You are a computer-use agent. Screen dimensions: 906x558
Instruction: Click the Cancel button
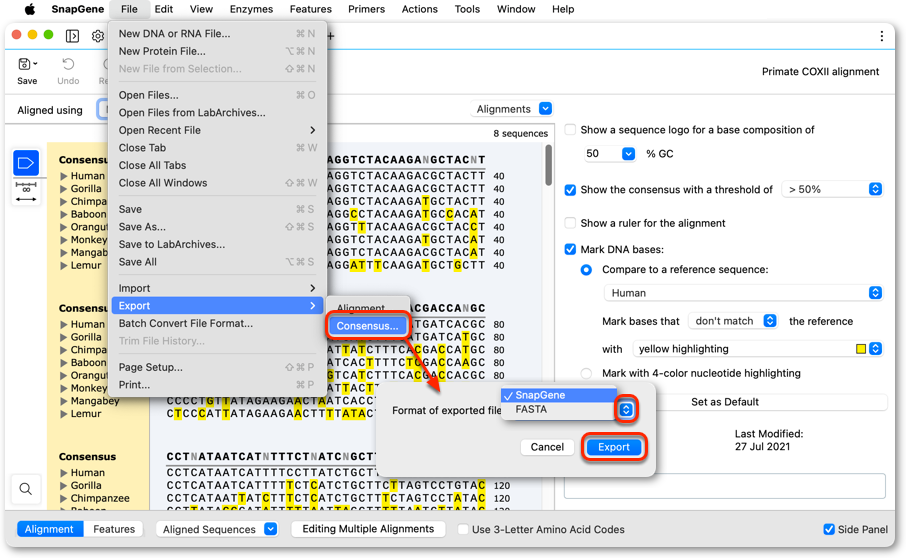547,447
